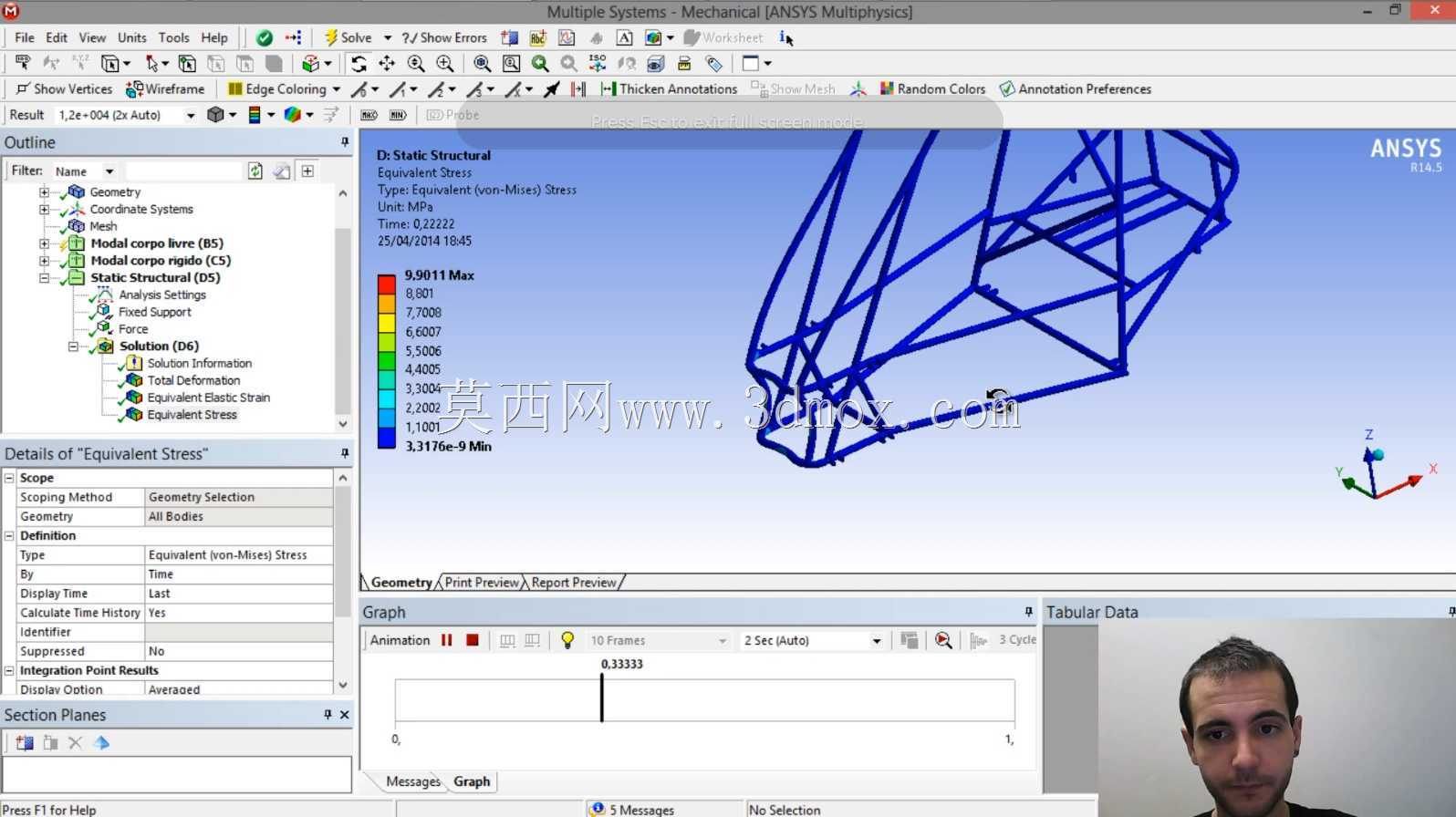1456x817 pixels.
Task: Click the 5 Messages status bar entry
Action: click(634, 810)
